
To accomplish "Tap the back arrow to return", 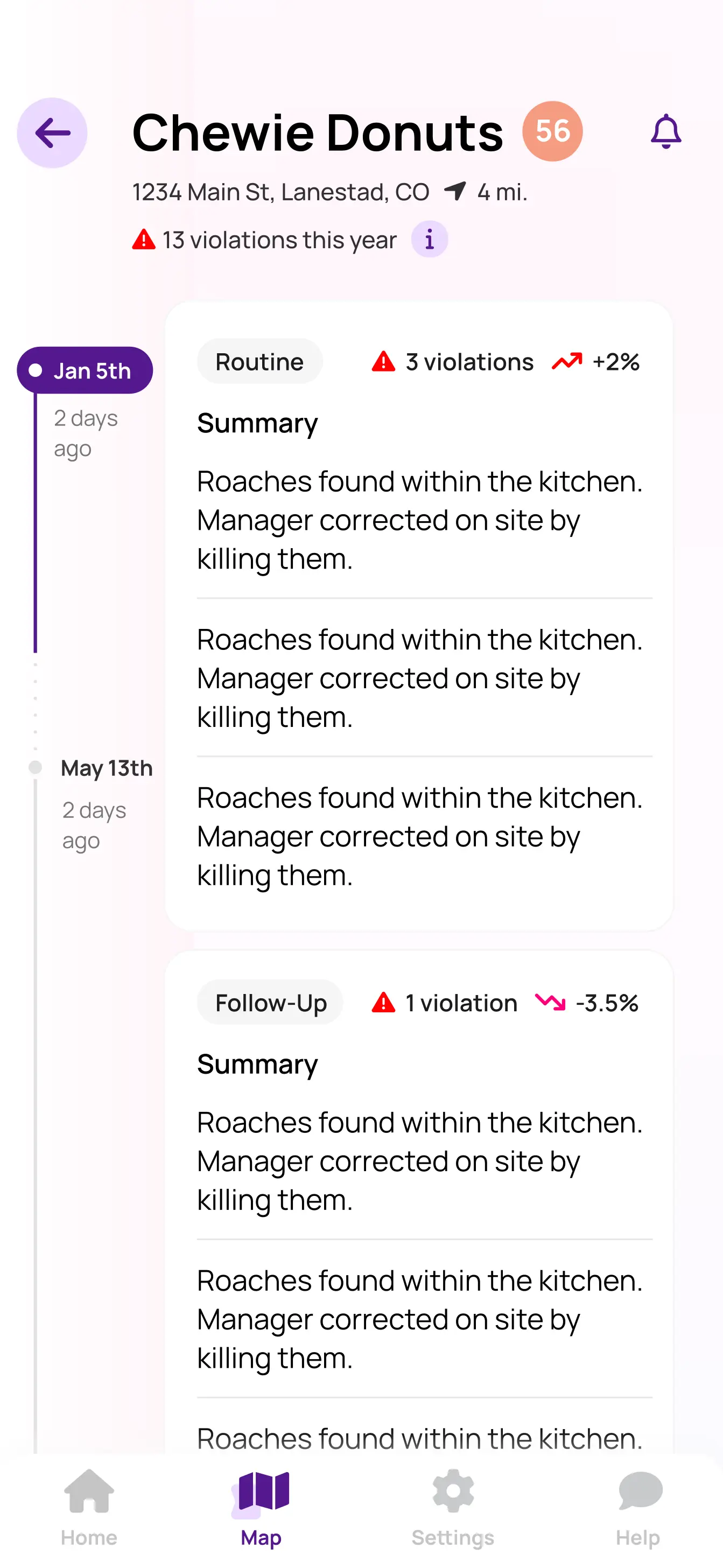I will [x=51, y=132].
